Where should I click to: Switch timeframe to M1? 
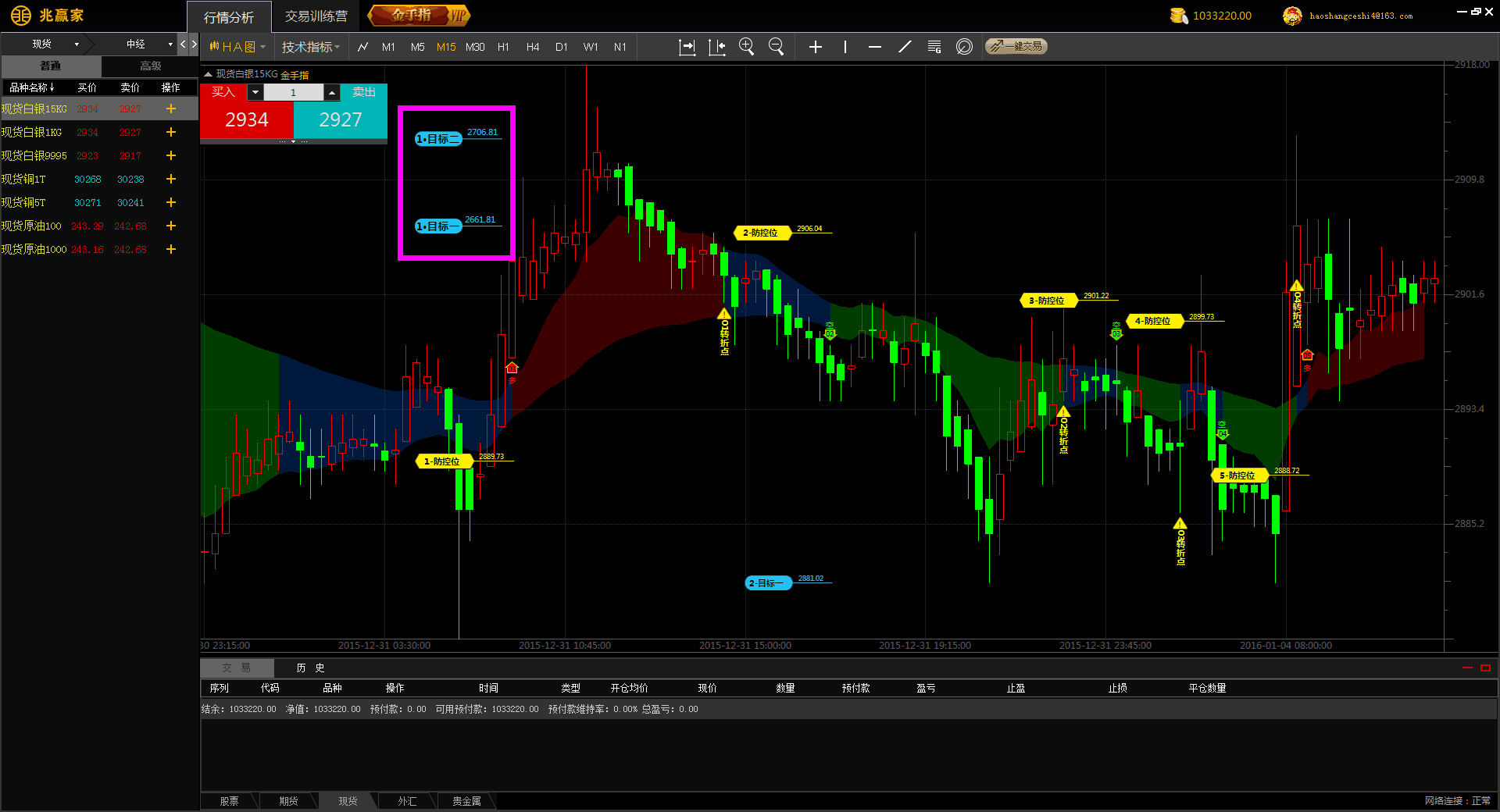(x=388, y=47)
